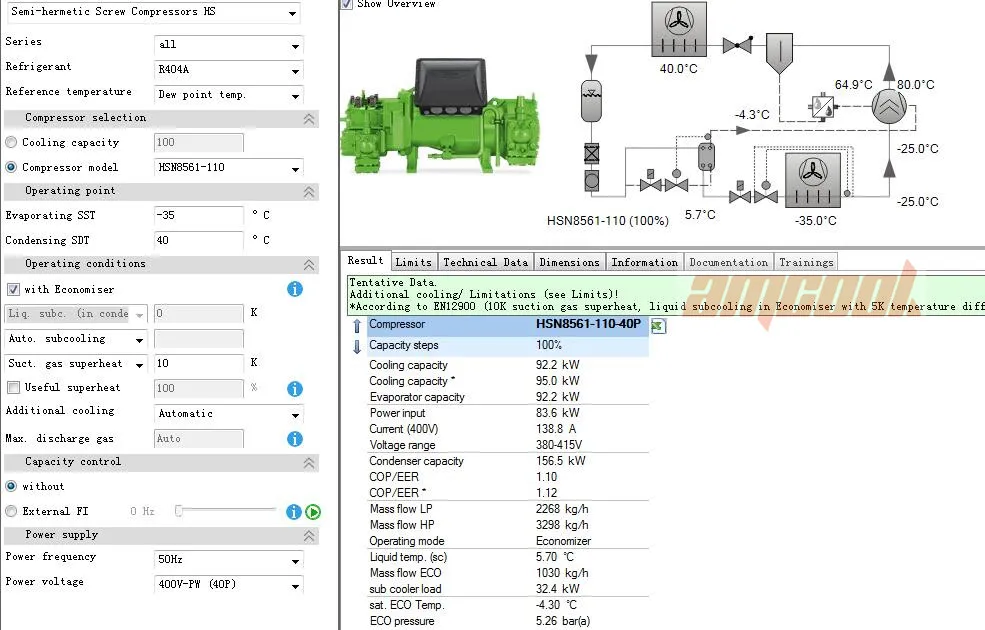Click info icon for Max. discharge gas
Image resolution: width=985 pixels, height=630 pixels.
[295, 438]
